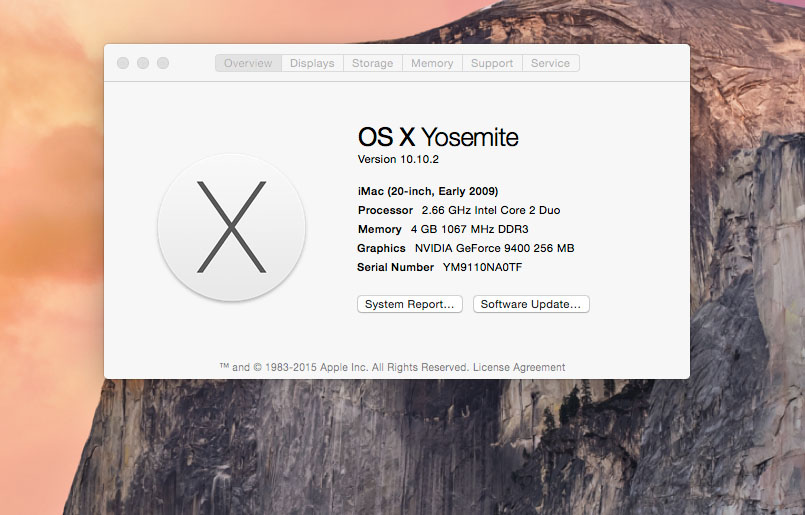Go to the Memory tab
Image resolution: width=805 pixels, height=515 pixels.
pyautogui.click(x=432, y=63)
